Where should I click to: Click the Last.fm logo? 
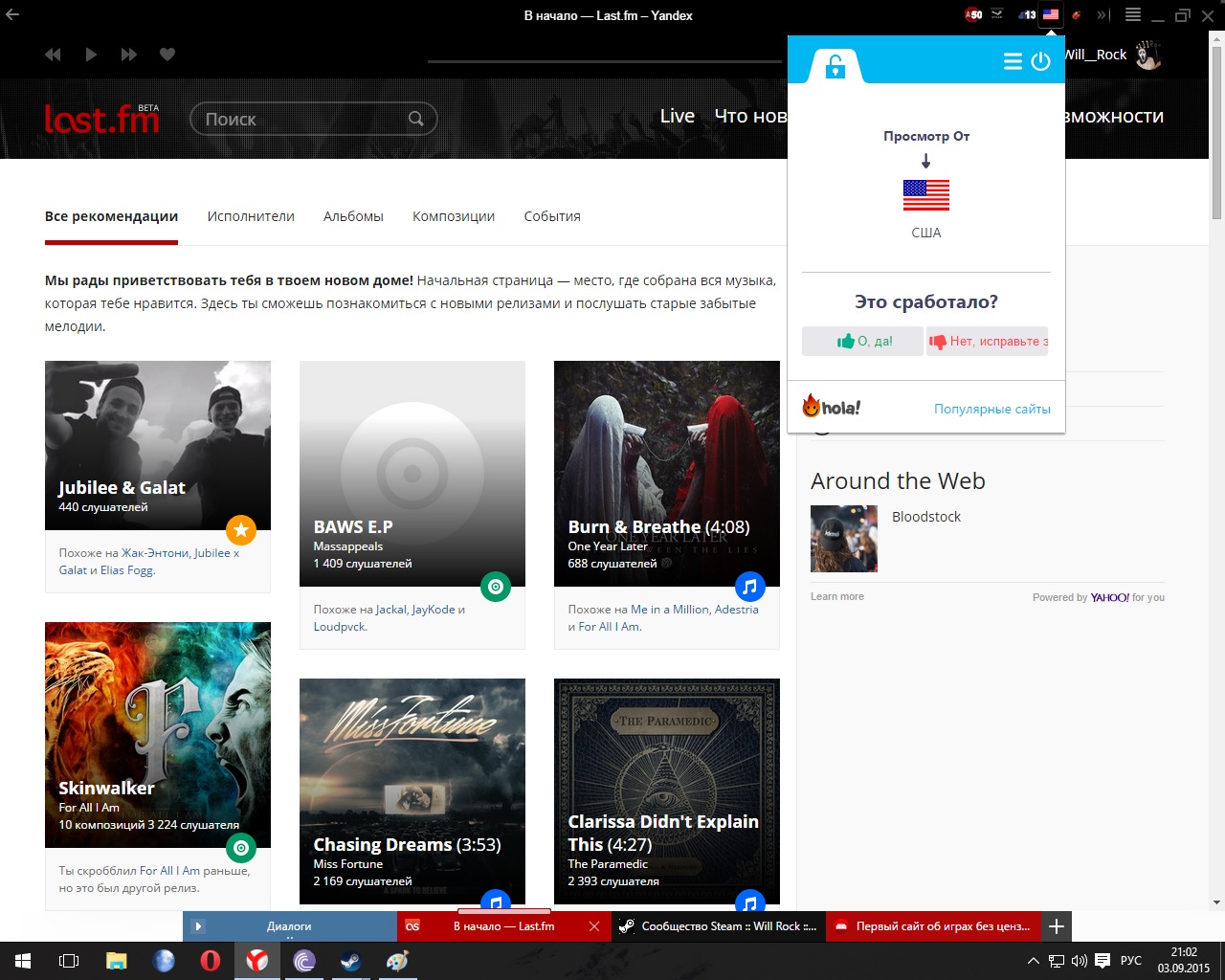[x=101, y=119]
